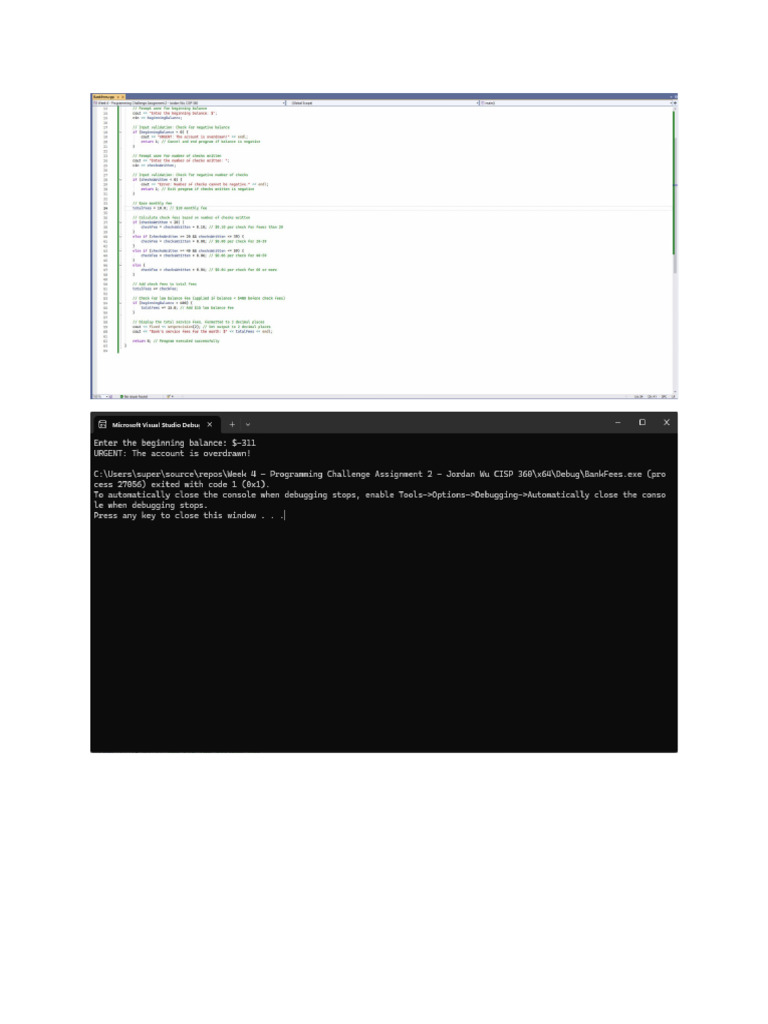Click the 'Enter the beginning balance: $-311' line
The width and height of the screenshot is (768, 1024).
tap(174, 443)
